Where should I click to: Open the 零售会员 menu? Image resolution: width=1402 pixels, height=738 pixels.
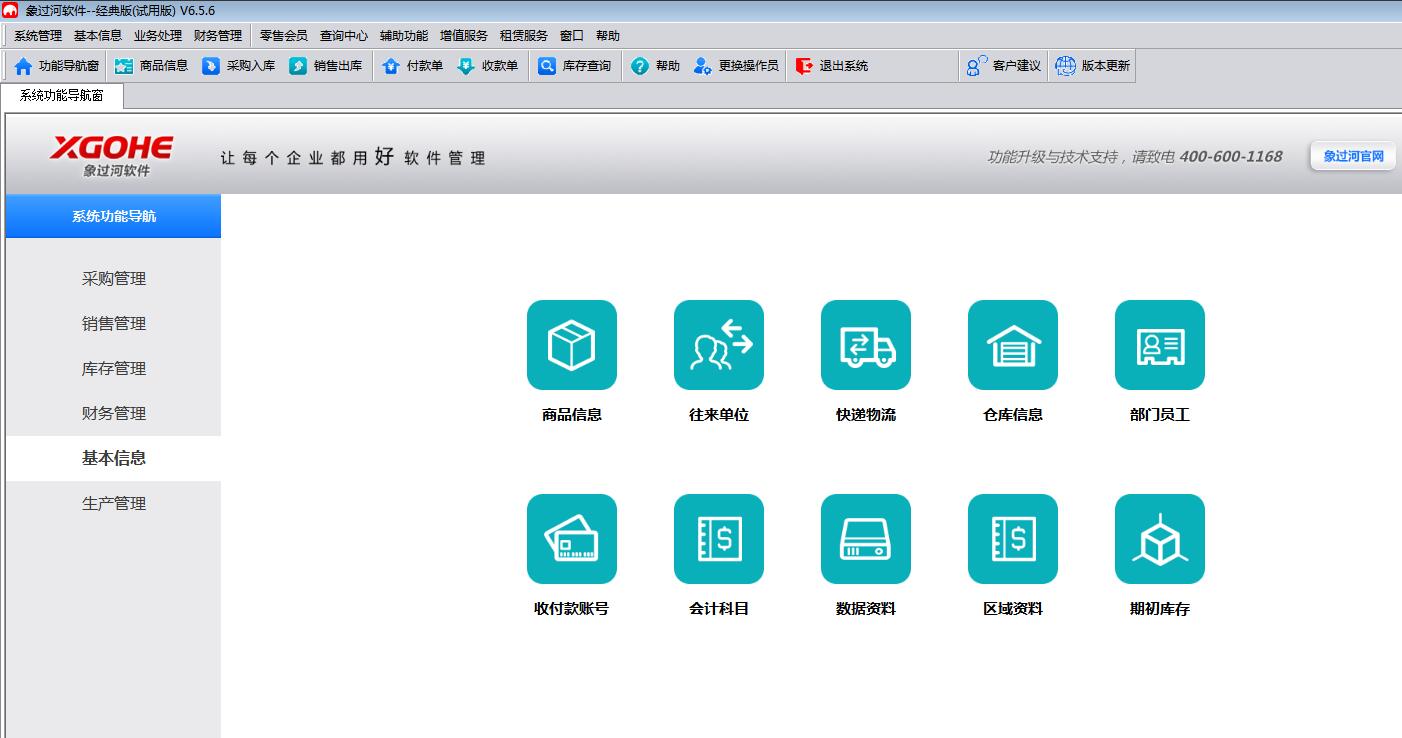284,35
